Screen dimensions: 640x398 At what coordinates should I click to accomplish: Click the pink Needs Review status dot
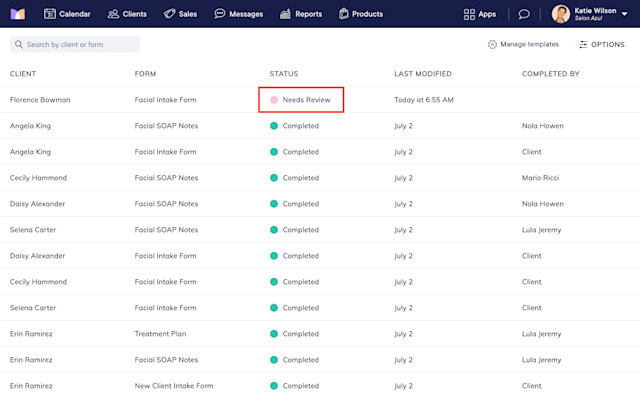click(274, 100)
